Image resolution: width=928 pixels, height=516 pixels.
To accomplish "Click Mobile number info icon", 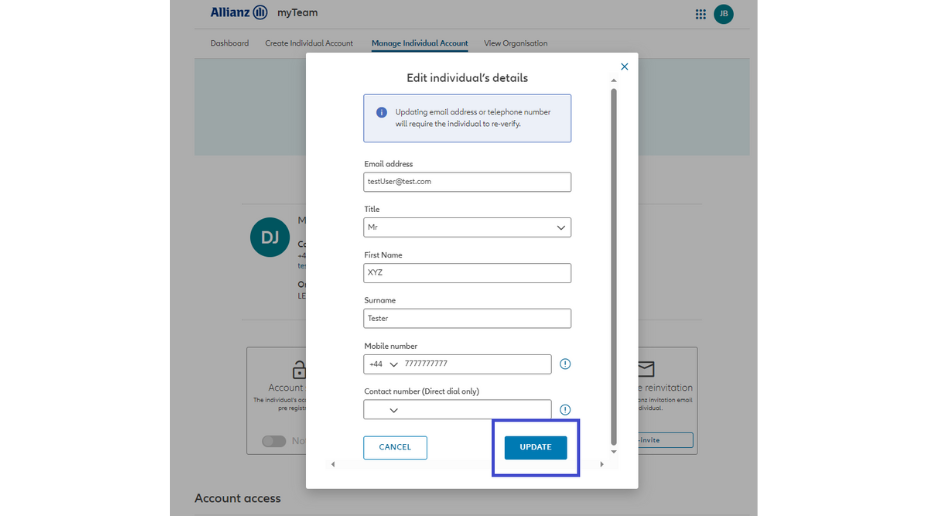I will (x=565, y=364).
